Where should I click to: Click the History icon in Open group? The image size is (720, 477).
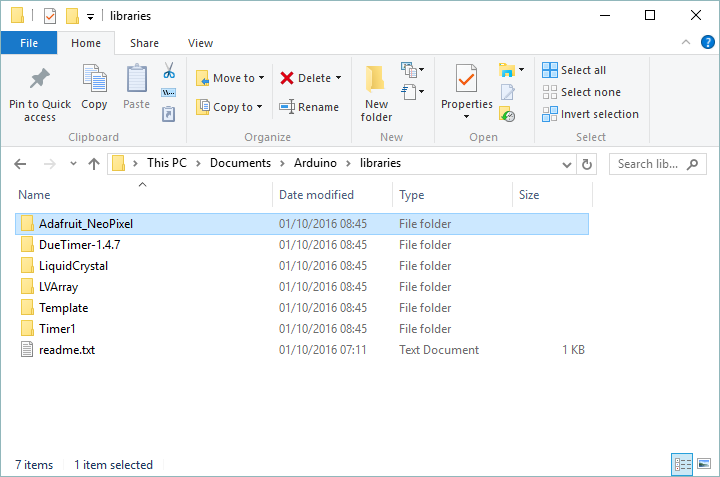[507, 114]
